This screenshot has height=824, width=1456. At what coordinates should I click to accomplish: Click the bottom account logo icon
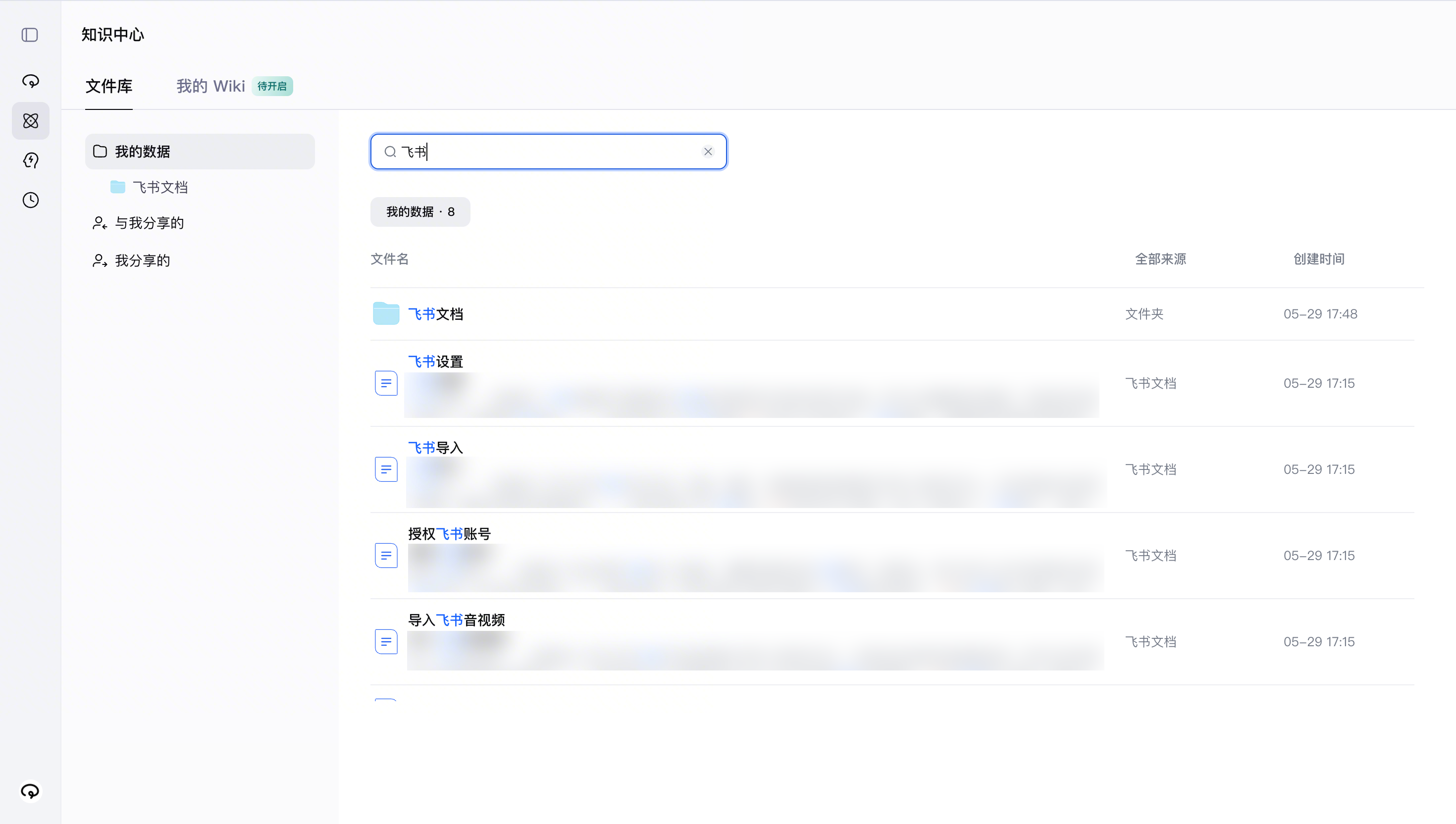pyautogui.click(x=30, y=791)
